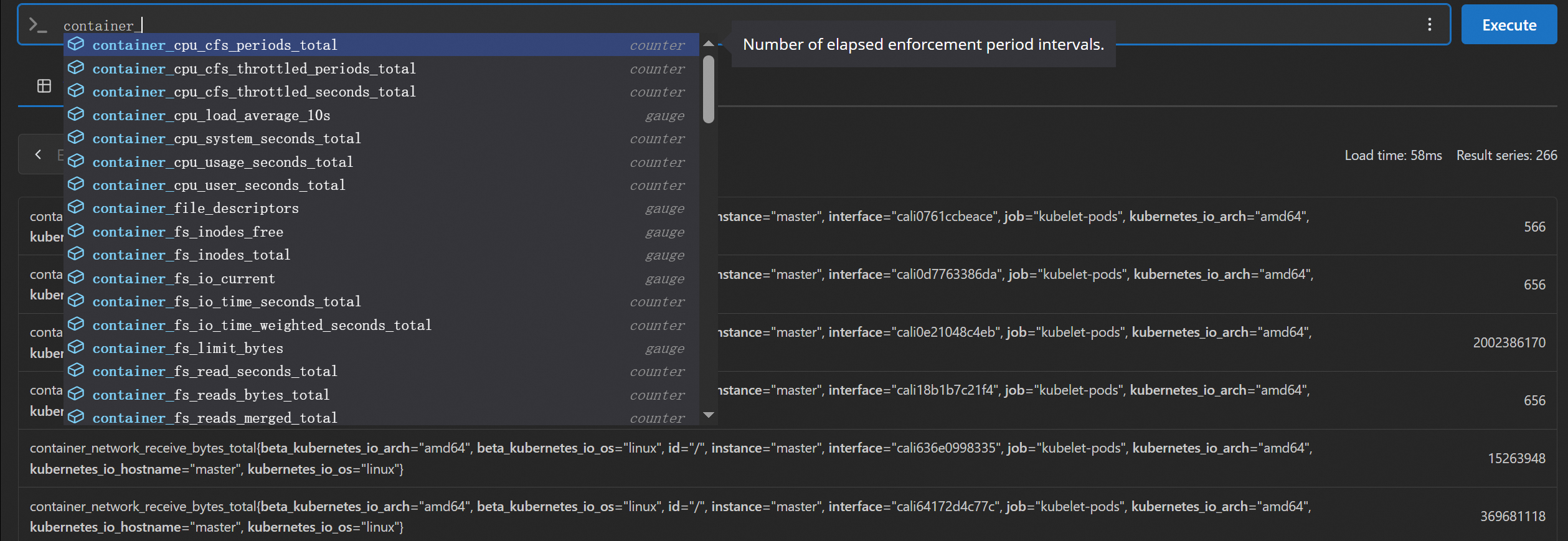
Task: Pick container_fs_inodes_free from the list
Action: 187,232
